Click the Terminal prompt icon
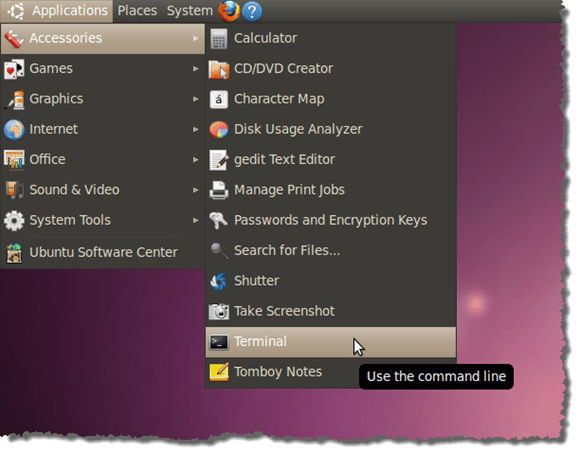This screenshot has width=580, height=454. point(219,342)
